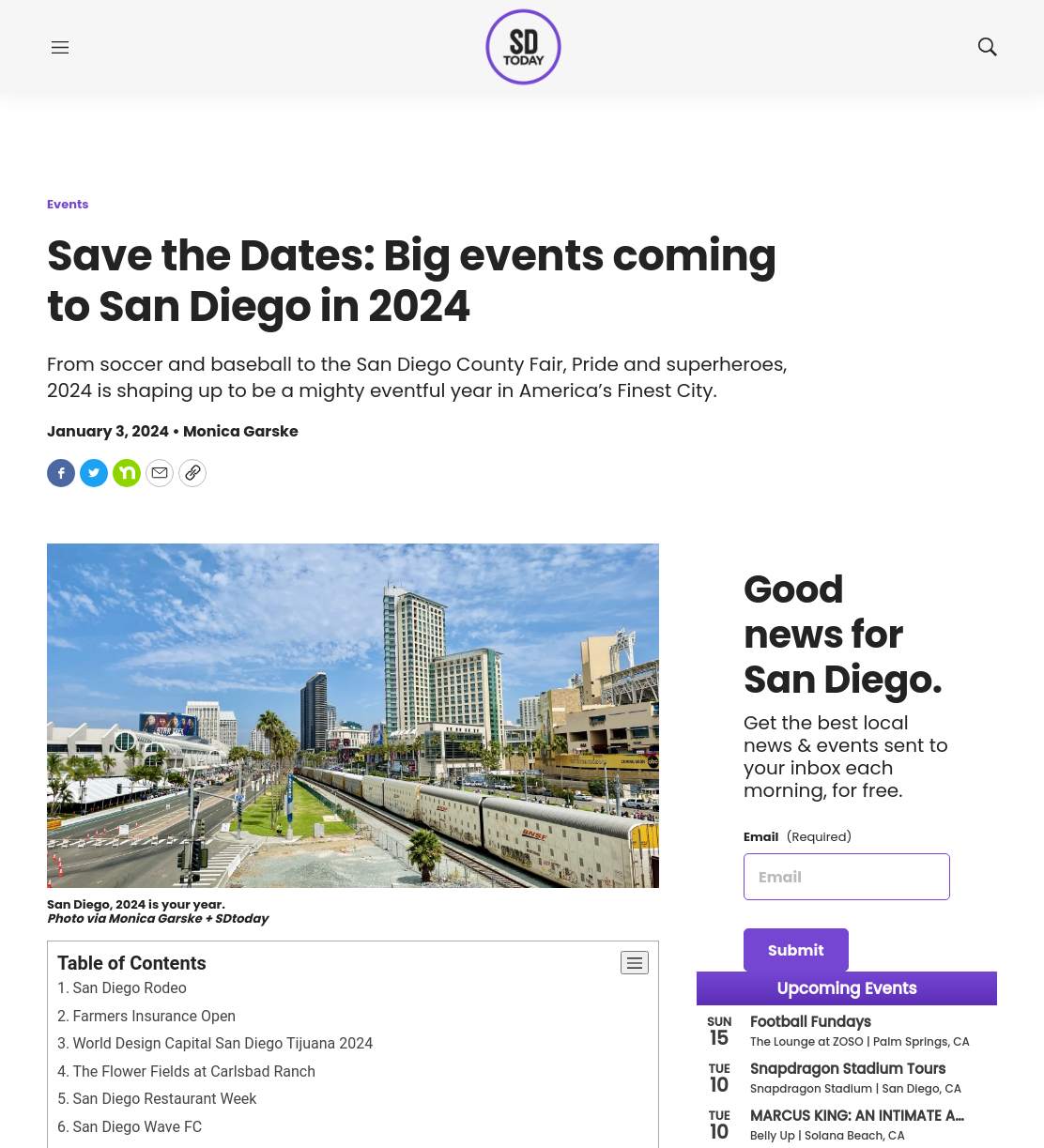Viewport: 1044px width, 1148px height.
Task: Click 'The Lounge at ZOSO | Palm Springs, CA'
Action: (x=860, y=1042)
